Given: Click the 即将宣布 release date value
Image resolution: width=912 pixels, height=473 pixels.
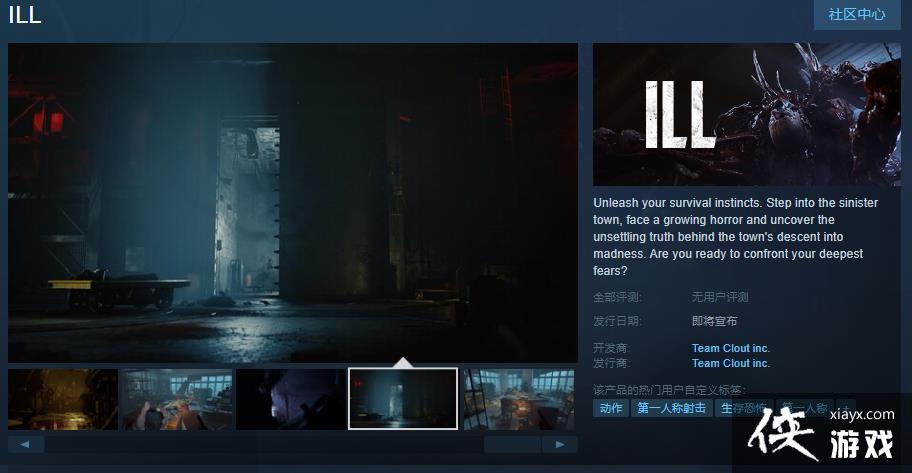Looking at the screenshot, I should [x=714, y=321].
